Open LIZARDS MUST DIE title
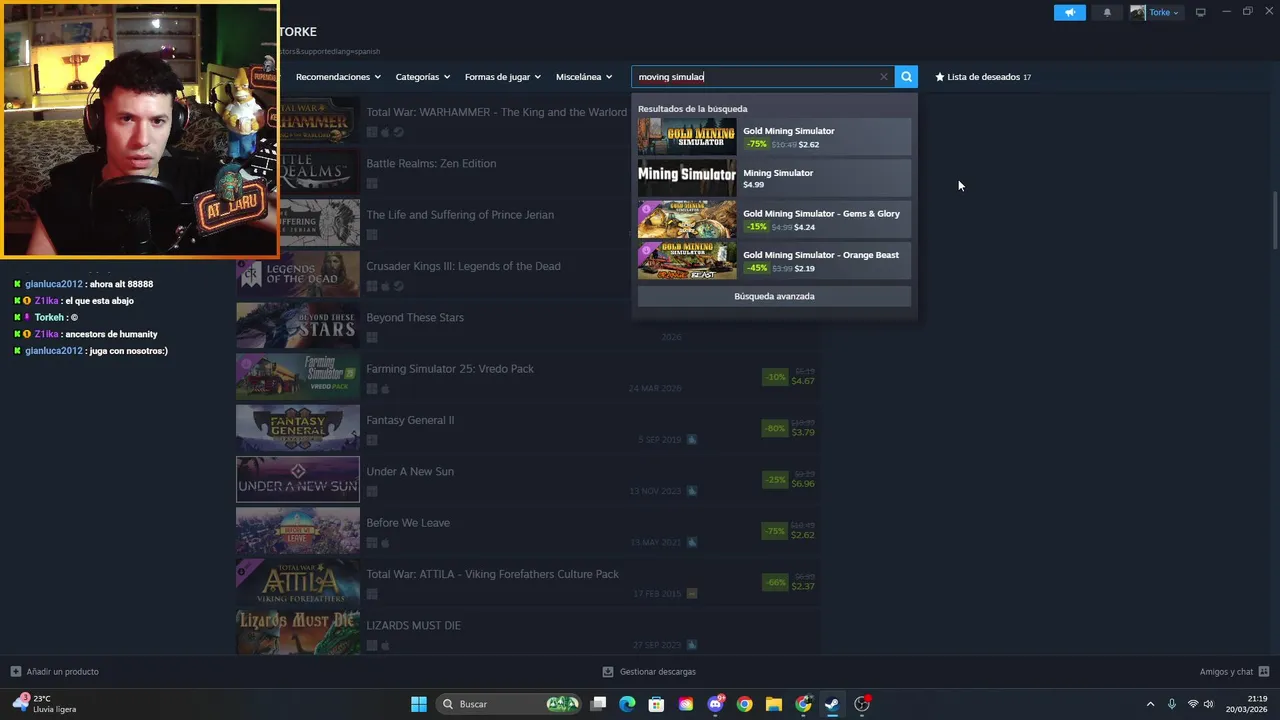The height and width of the screenshot is (720, 1280). point(414,625)
